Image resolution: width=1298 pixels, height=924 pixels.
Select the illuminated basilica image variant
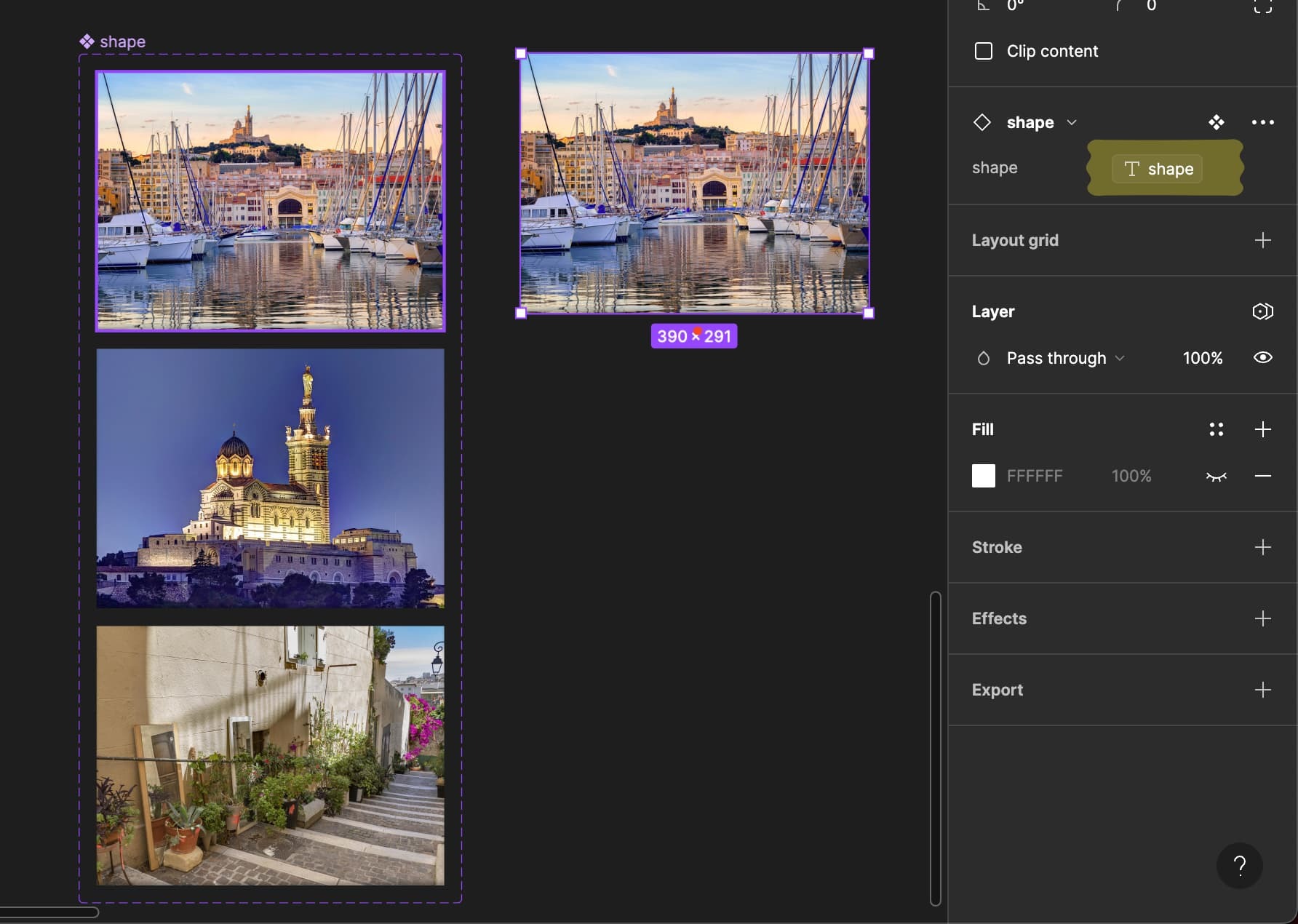[271, 478]
